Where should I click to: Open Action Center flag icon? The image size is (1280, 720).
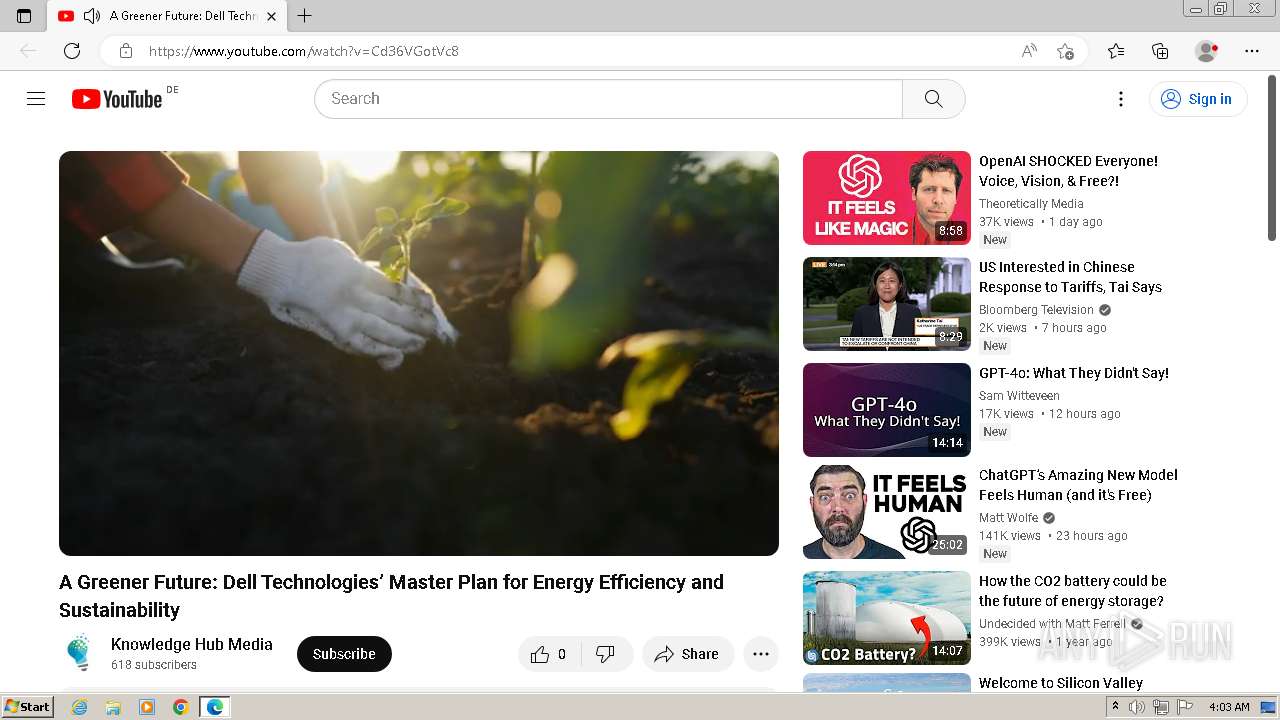pyautogui.click(x=1185, y=707)
